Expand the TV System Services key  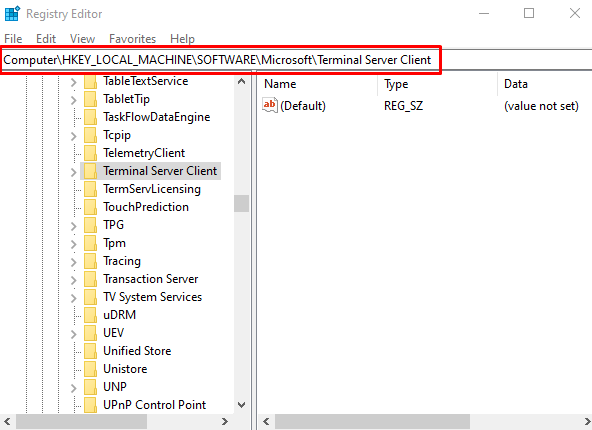pos(74,298)
